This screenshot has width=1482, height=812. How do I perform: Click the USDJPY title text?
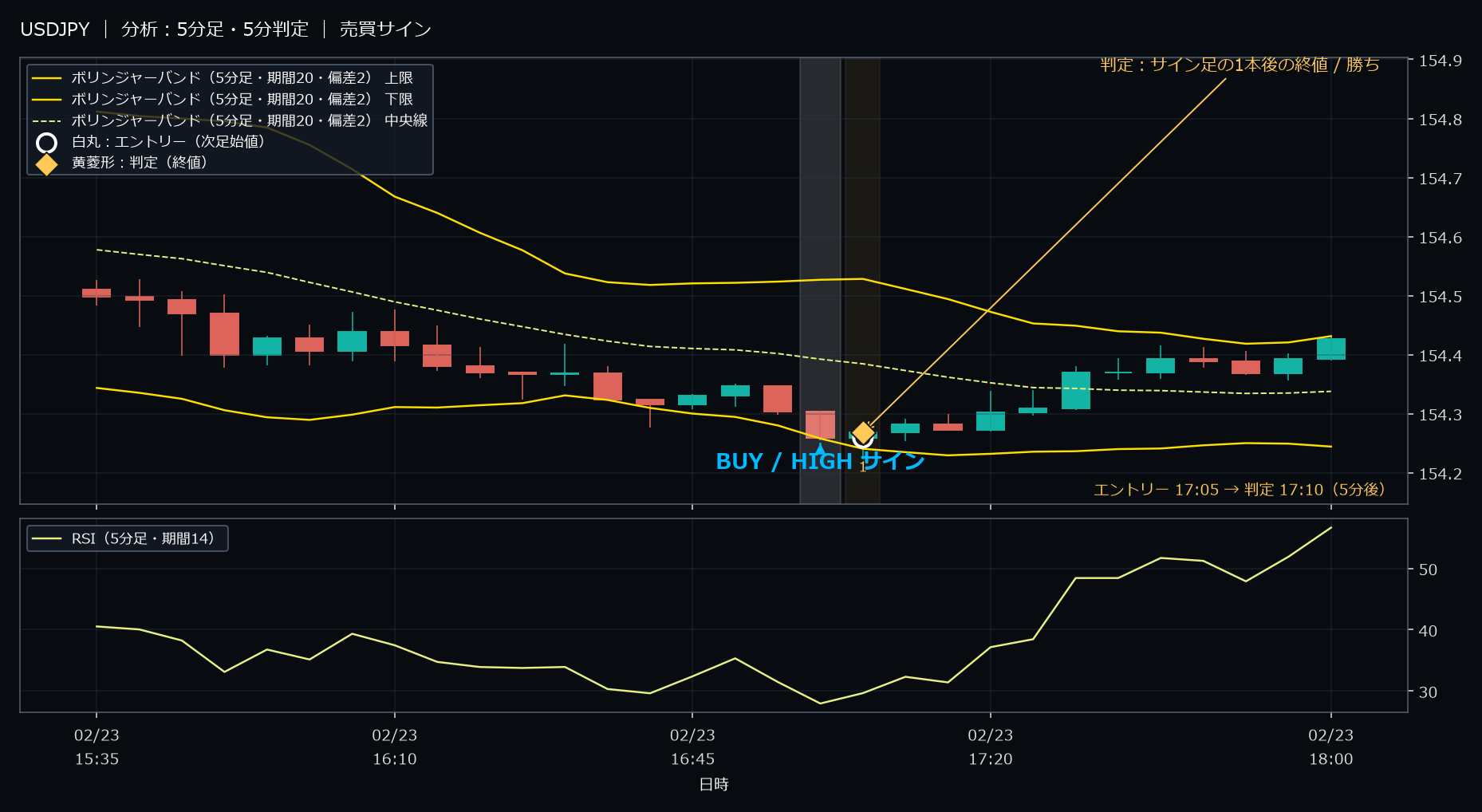[55, 30]
